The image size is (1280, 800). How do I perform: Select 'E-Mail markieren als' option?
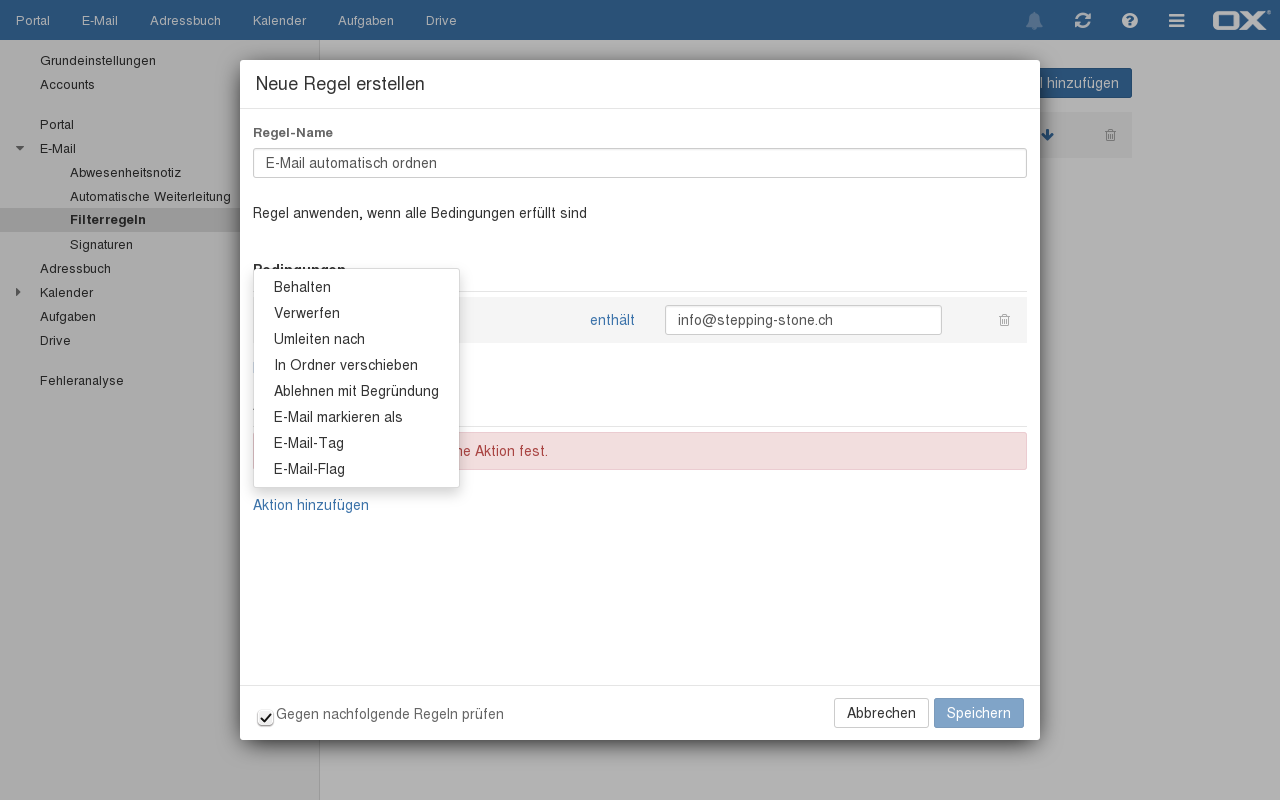[x=338, y=417]
